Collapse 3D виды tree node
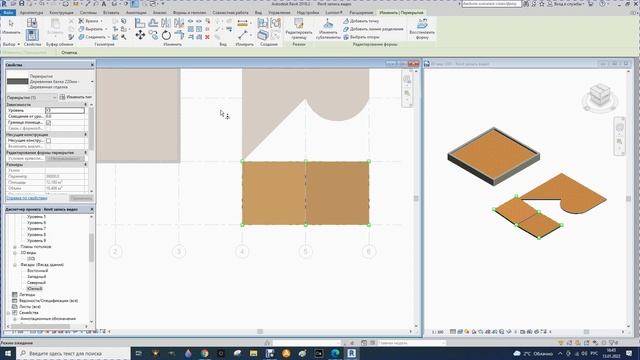Screen dimensions: 640x360 coord(15,253)
